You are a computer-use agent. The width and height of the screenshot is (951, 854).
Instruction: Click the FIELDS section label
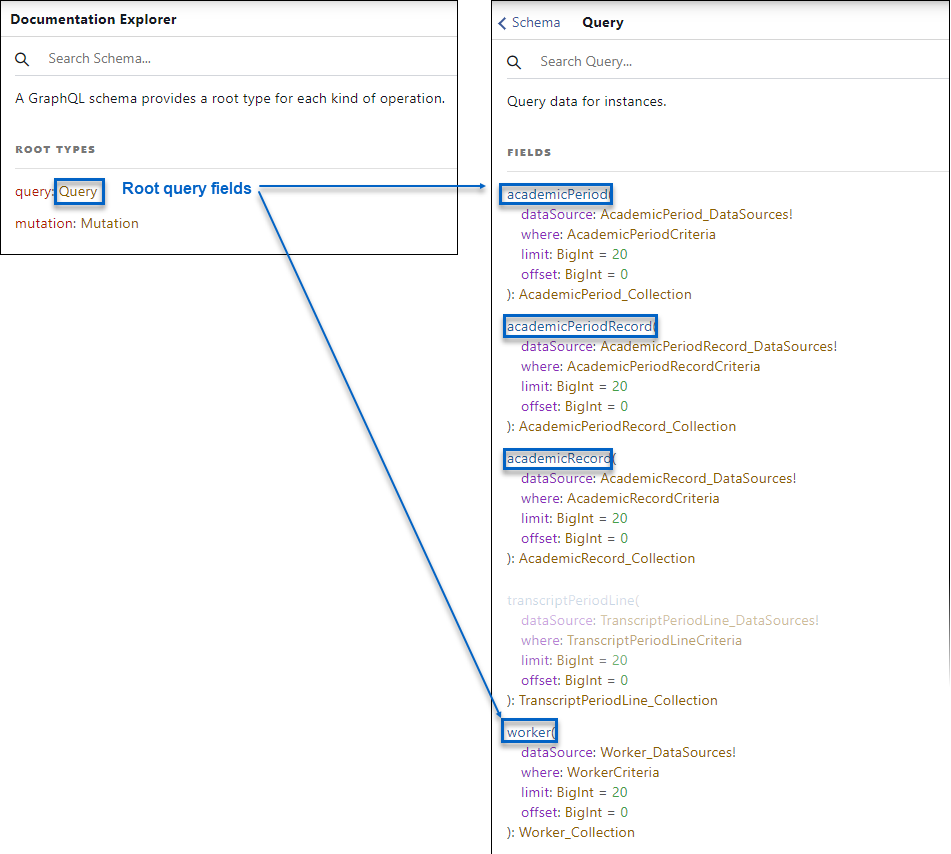click(529, 152)
